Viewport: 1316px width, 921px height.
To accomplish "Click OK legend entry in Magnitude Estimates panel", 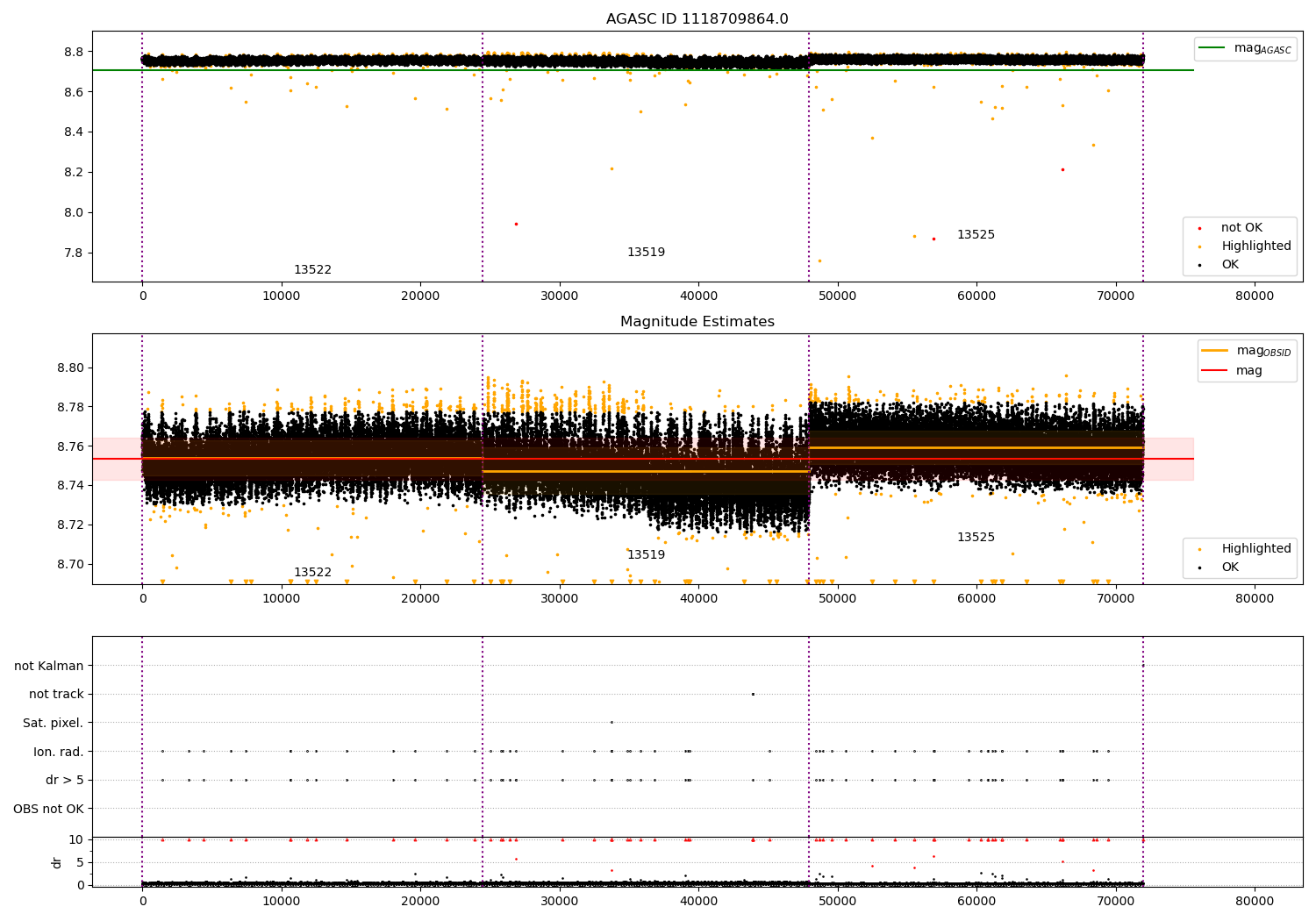I will click(1230, 568).
